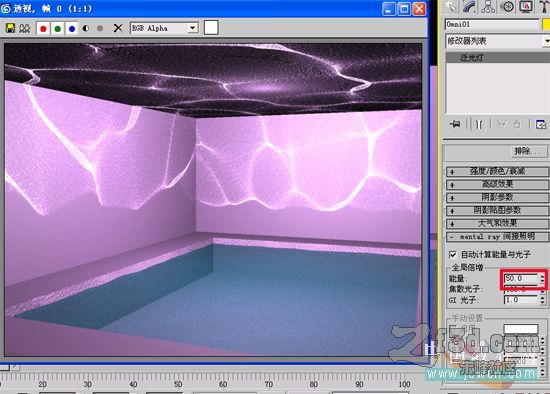Clear the render with the X icon
This screenshot has height=394, width=550.
[x=118, y=28]
